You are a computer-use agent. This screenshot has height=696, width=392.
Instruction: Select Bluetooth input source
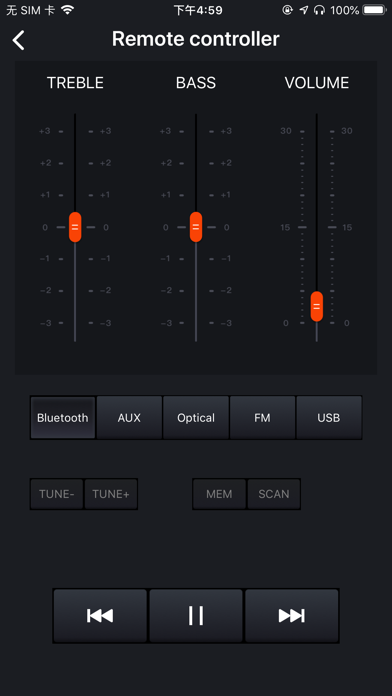pos(63,418)
